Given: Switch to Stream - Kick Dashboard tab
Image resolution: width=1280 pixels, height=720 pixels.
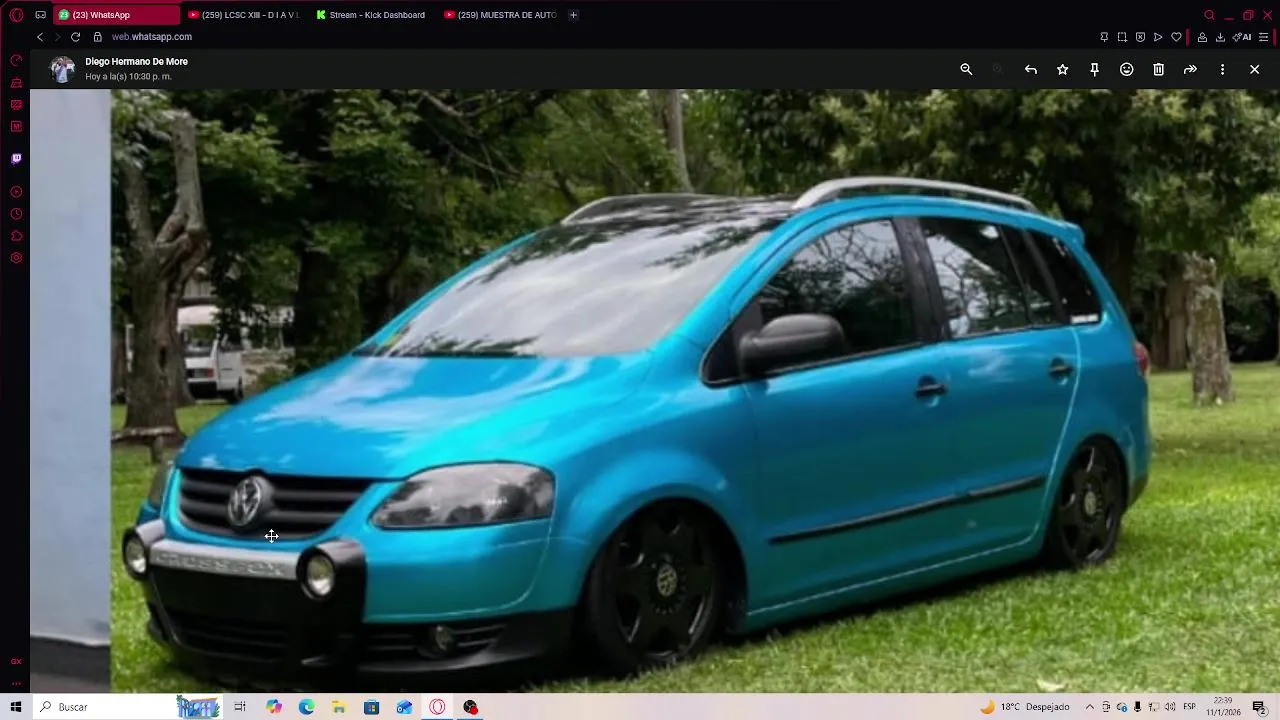Looking at the screenshot, I should click(x=371, y=15).
